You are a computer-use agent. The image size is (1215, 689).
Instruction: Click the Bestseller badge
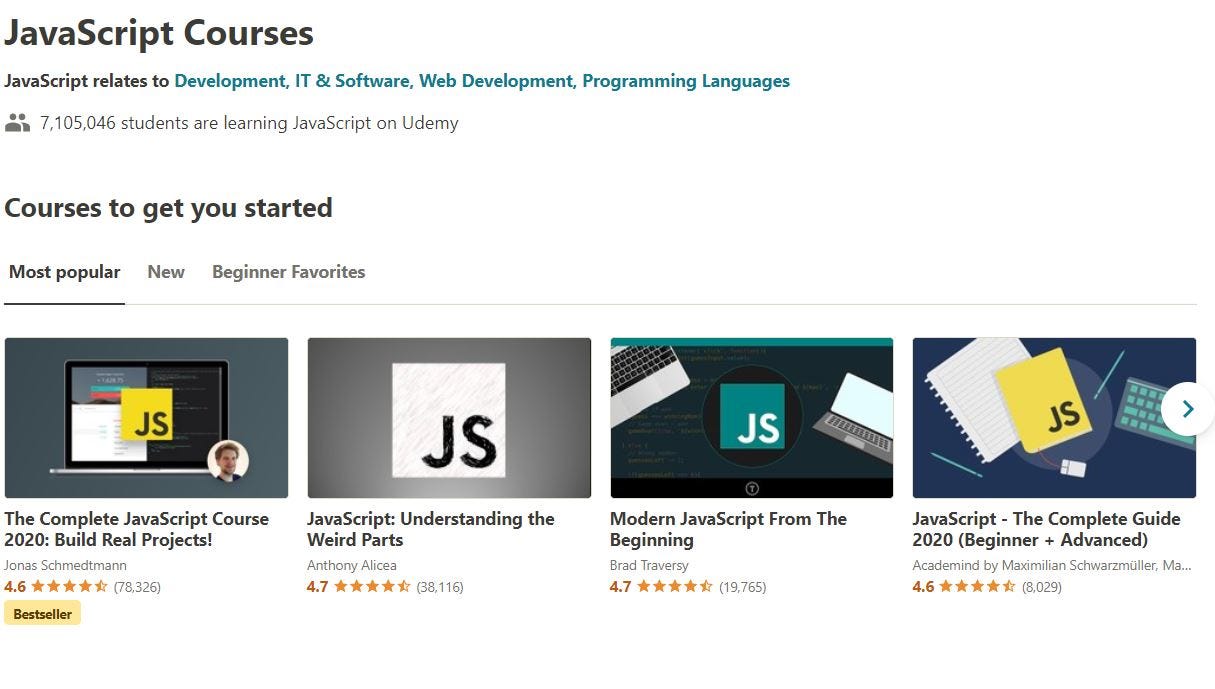pyautogui.click(x=42, y=614)
